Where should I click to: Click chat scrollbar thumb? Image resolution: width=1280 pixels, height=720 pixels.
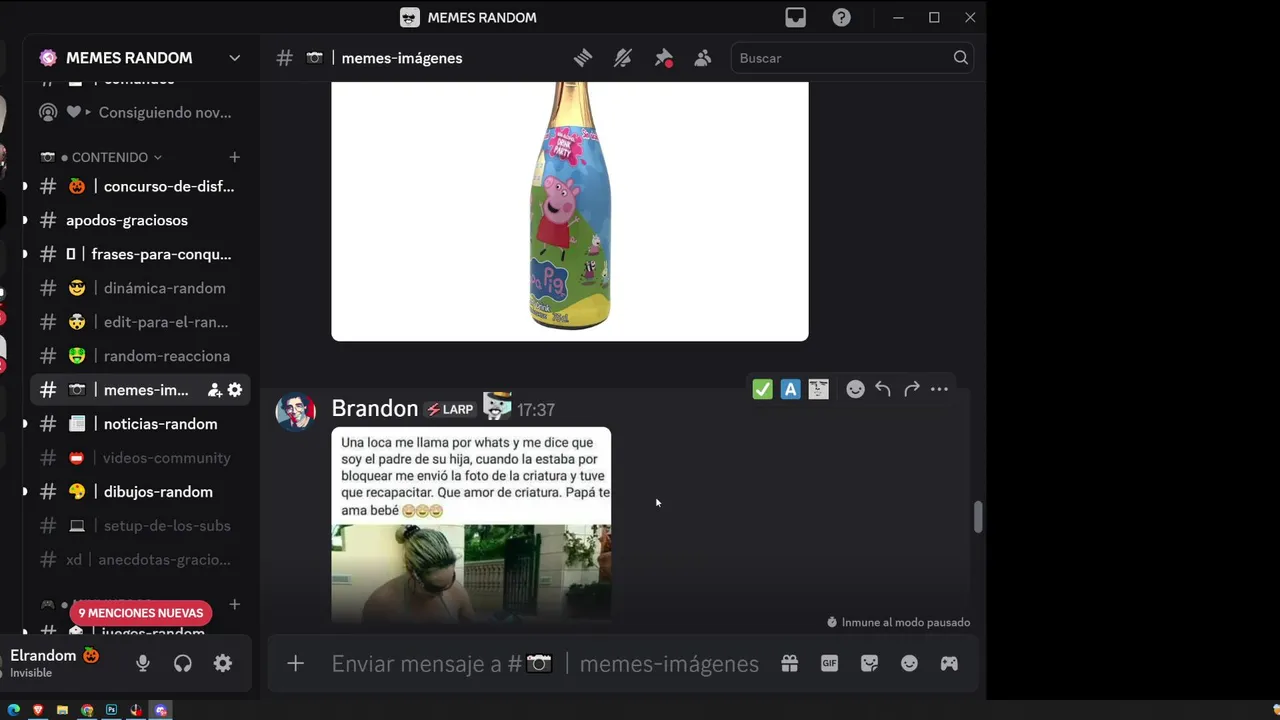[x=978, y=517]
